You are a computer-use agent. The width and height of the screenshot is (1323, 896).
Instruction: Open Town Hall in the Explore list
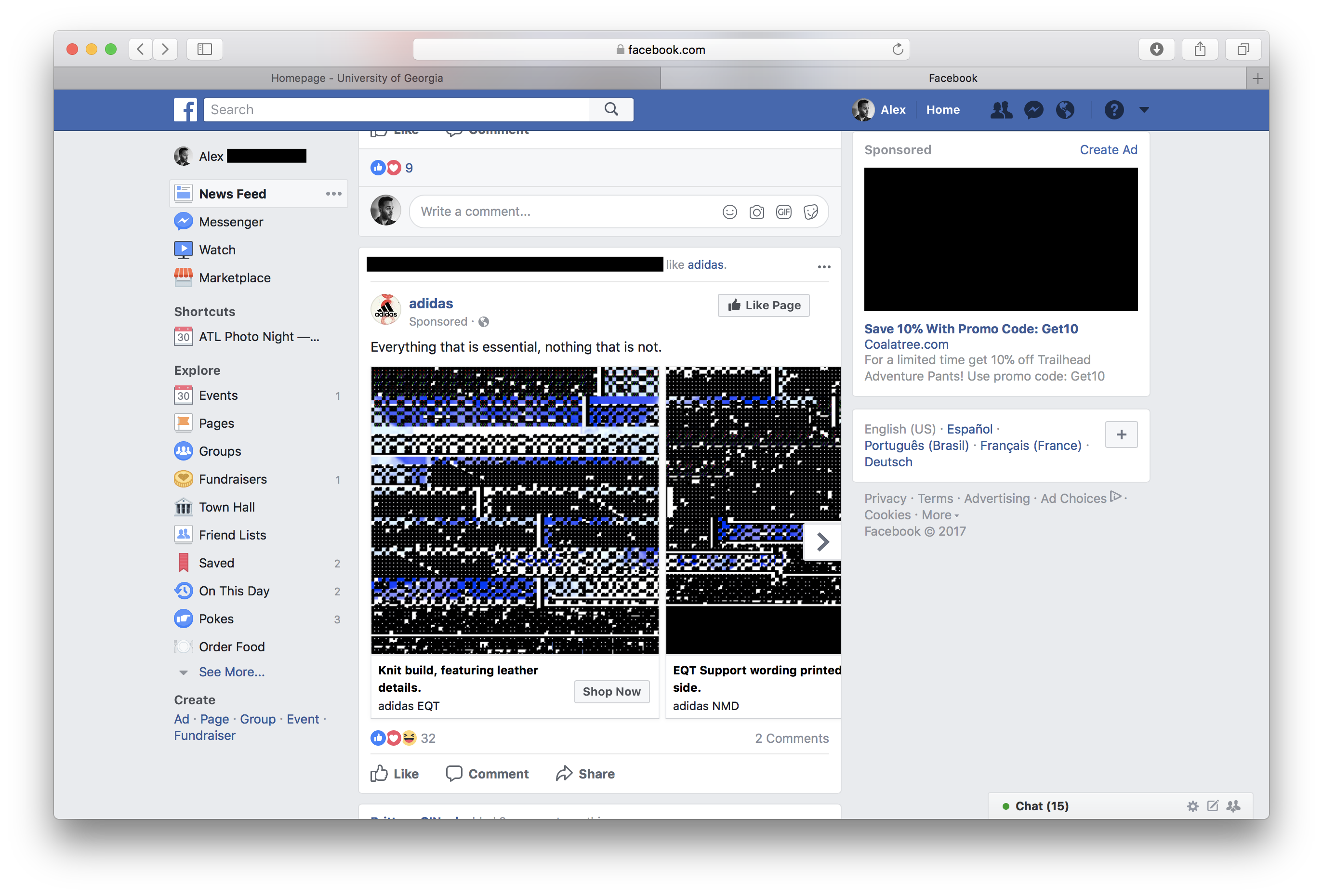pyautogui.click(x=226, y=507)
